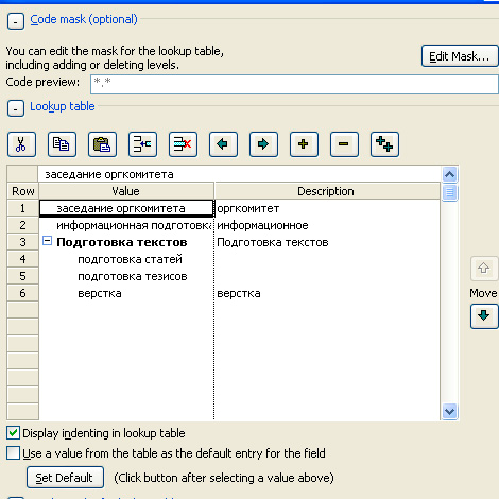Click the Move up arrow button
499x499 pixels.
tap(484, 268)
